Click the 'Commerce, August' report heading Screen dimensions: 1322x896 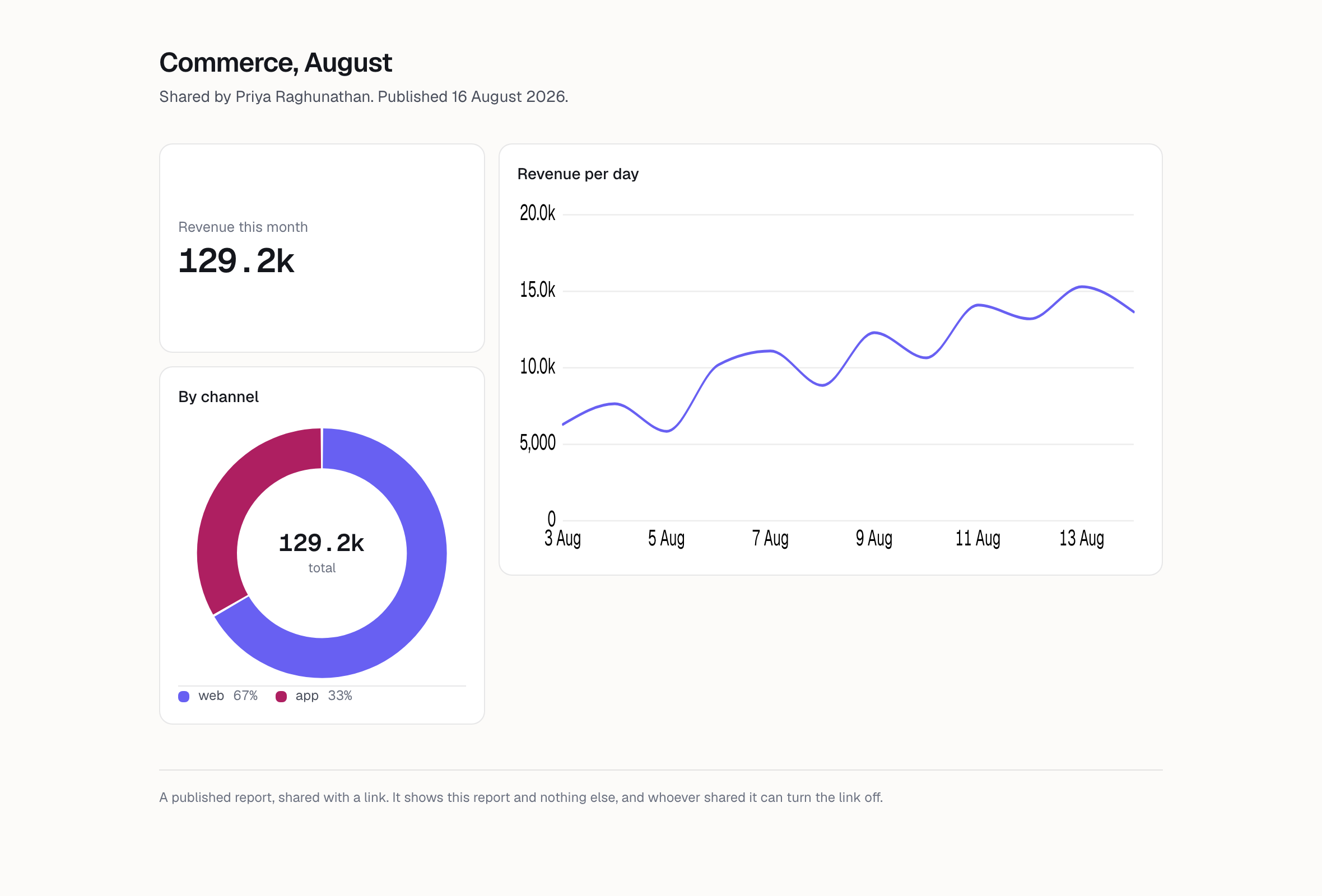point(275,63)
